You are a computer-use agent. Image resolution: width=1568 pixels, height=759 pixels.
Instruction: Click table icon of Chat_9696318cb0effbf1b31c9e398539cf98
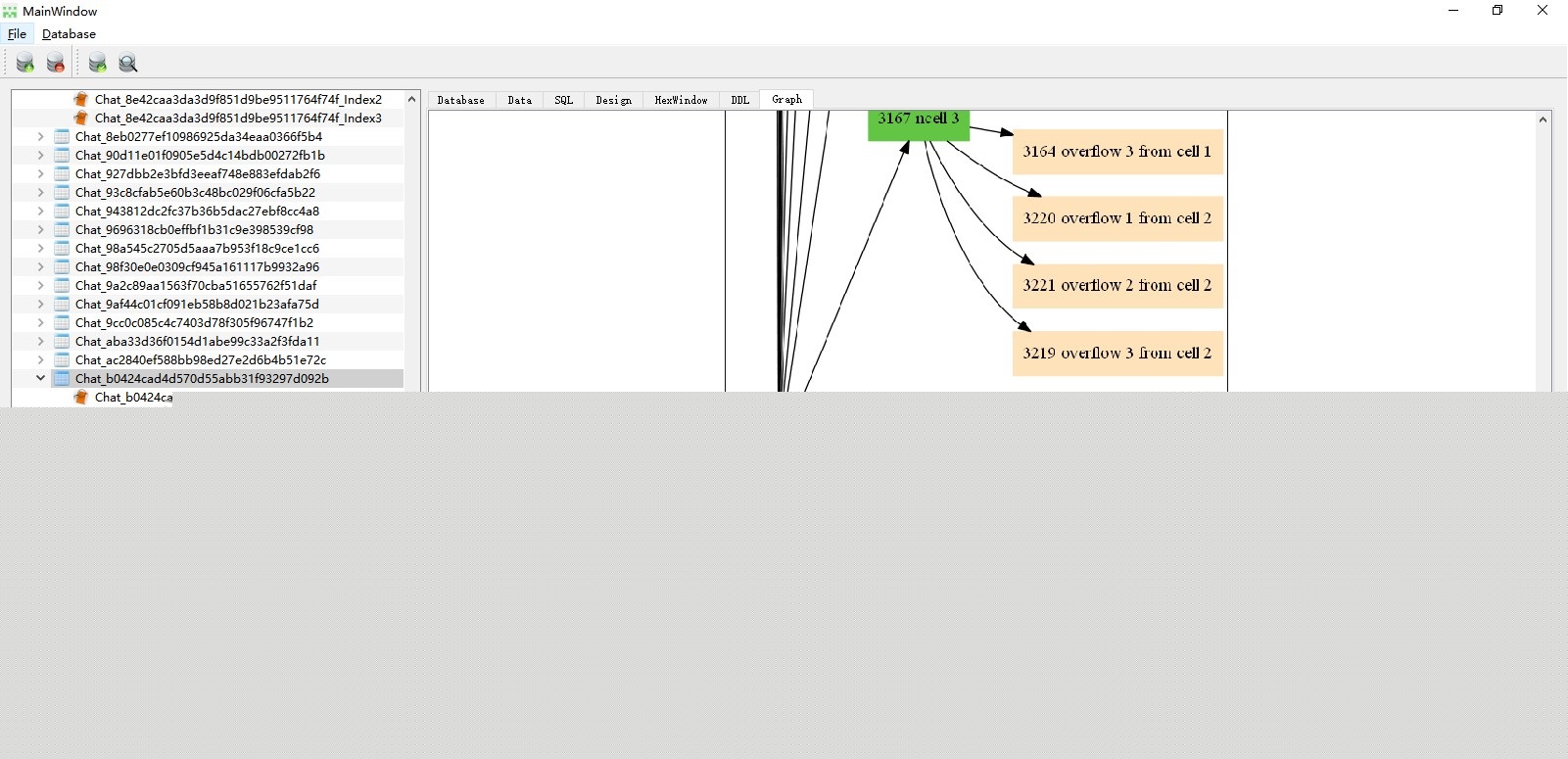62,229
